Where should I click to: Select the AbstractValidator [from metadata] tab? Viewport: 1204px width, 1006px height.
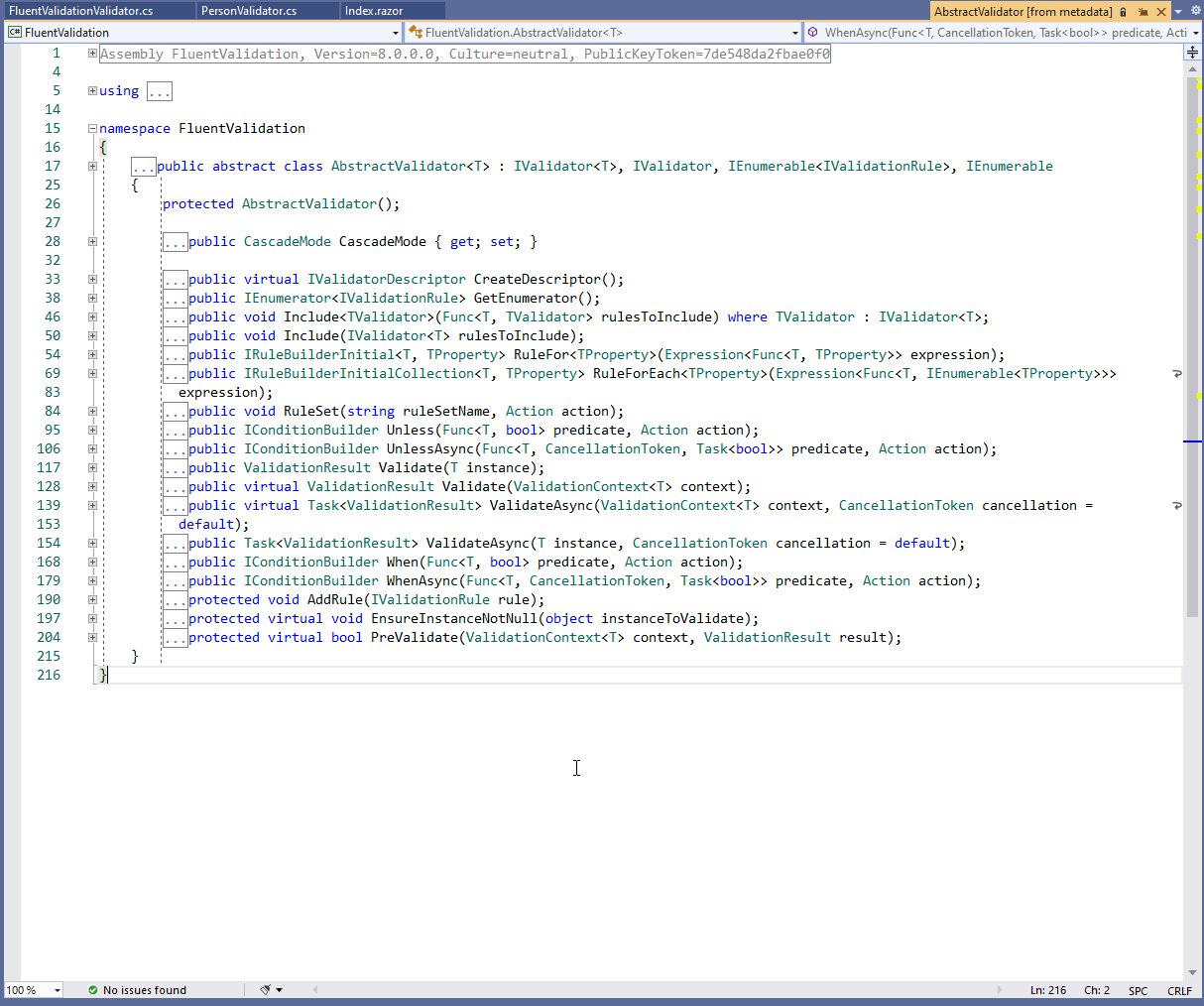[x=1023, y=12]
